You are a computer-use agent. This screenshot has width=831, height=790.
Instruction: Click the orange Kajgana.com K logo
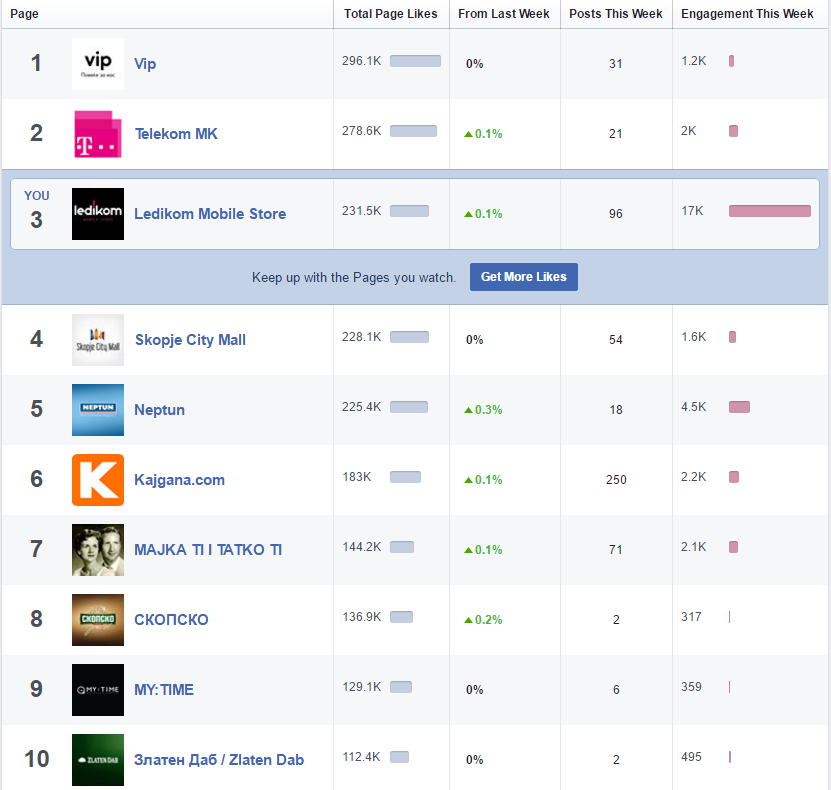[98, 480]
